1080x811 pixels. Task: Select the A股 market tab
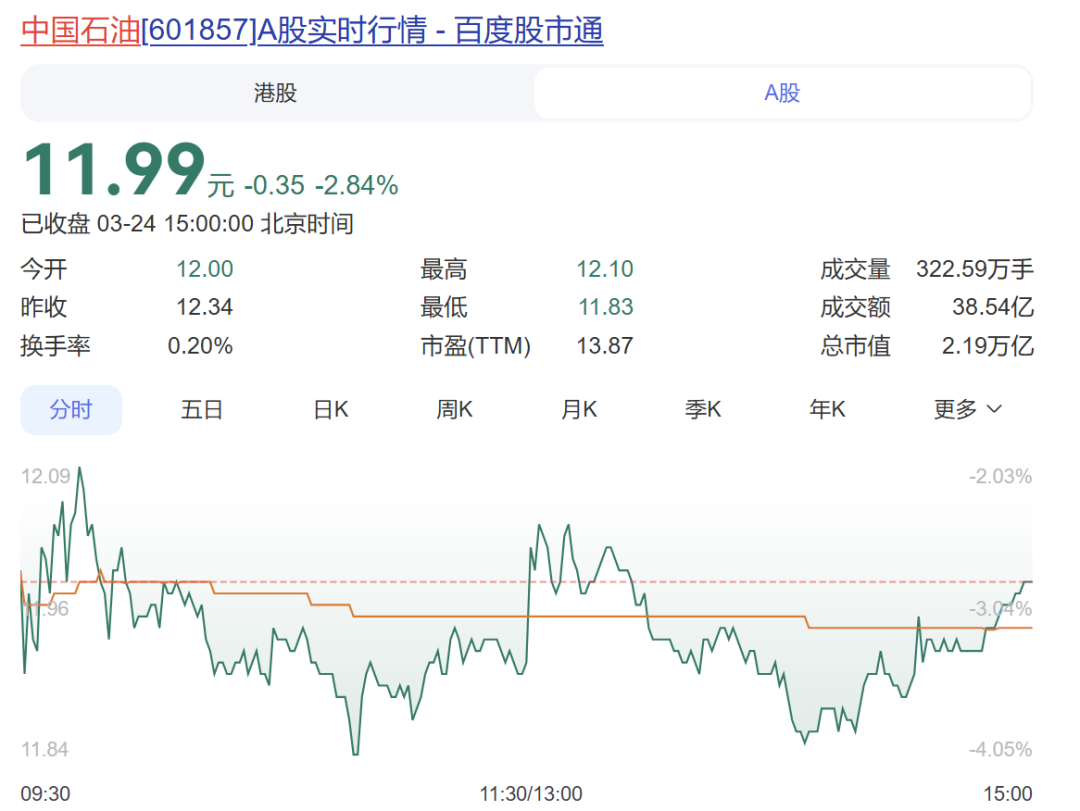tap(782, 94)
